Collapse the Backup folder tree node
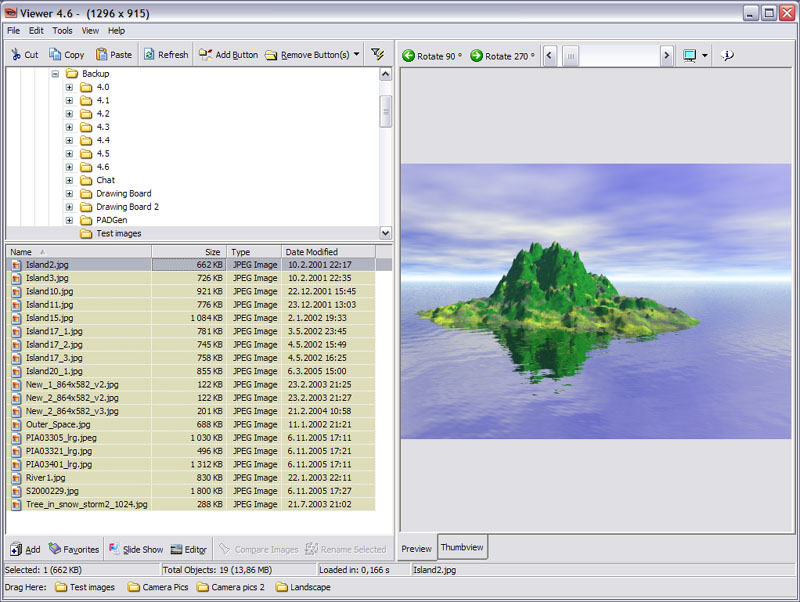 click(55, 74)
